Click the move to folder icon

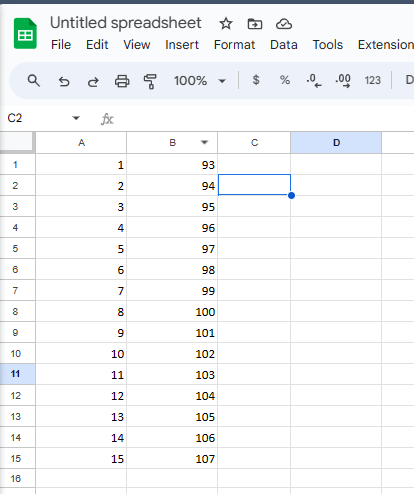click(x=255, y=24)
